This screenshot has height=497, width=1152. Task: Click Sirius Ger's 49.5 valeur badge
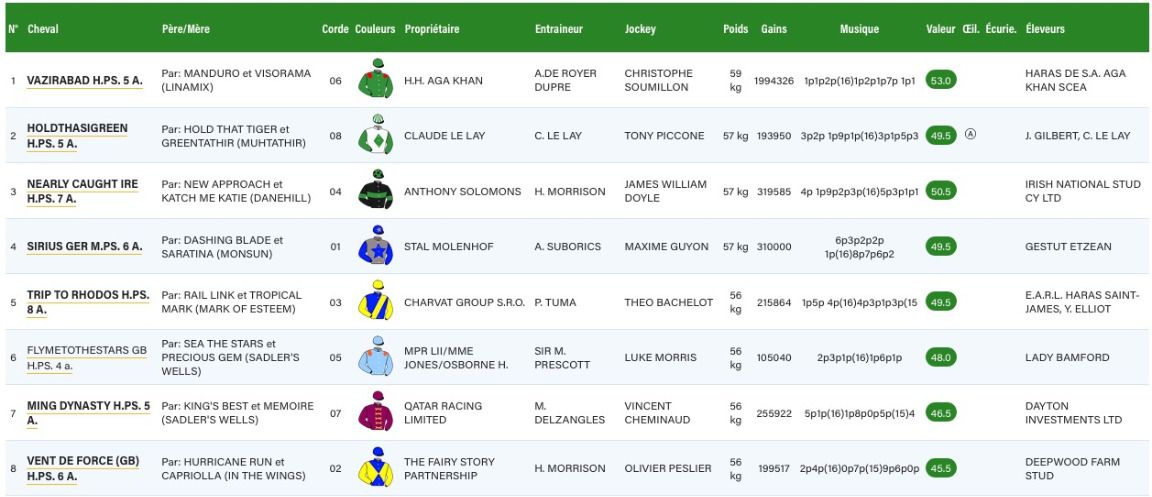[940, 246]
